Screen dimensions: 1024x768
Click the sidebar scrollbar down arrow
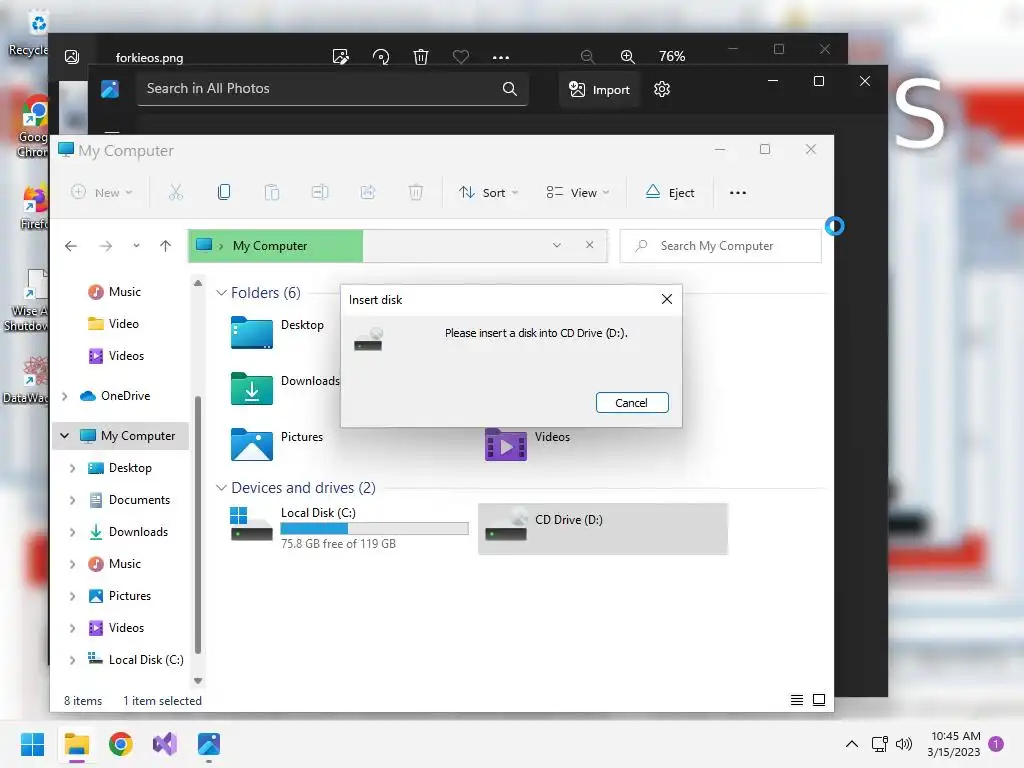[198, 680]
